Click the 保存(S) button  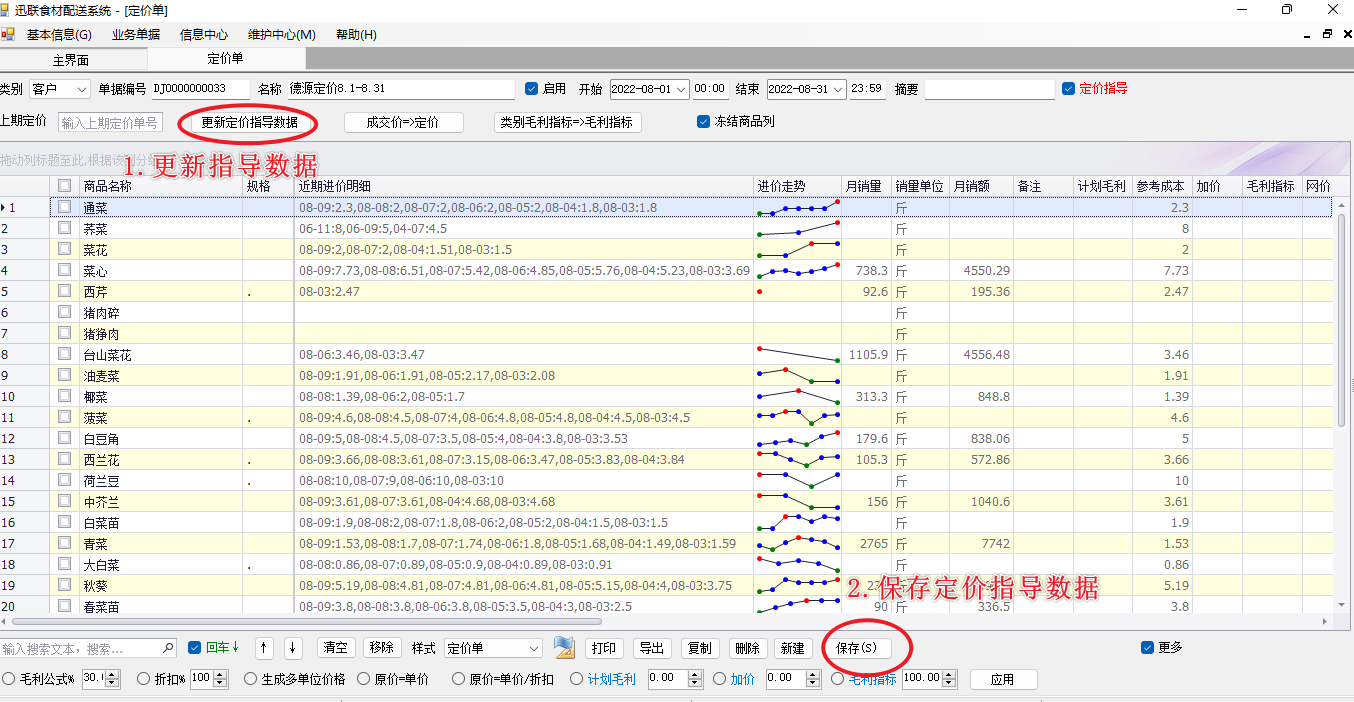(x=856, y=648)
